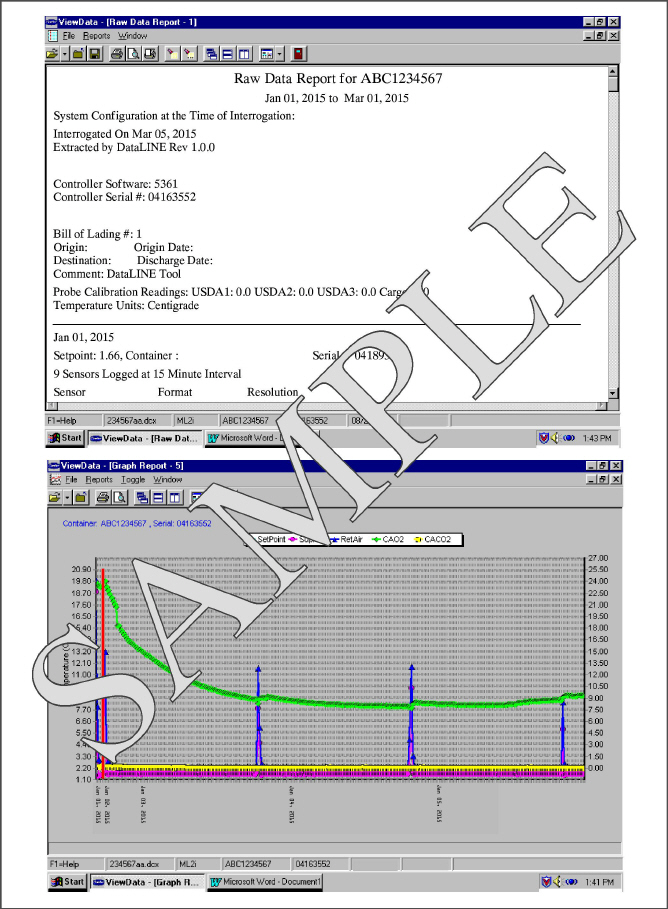Viewport: 668px width, 909px height.
Task: Click the SetPoint entry in the graph legend
Action: [x=267, y=540]
